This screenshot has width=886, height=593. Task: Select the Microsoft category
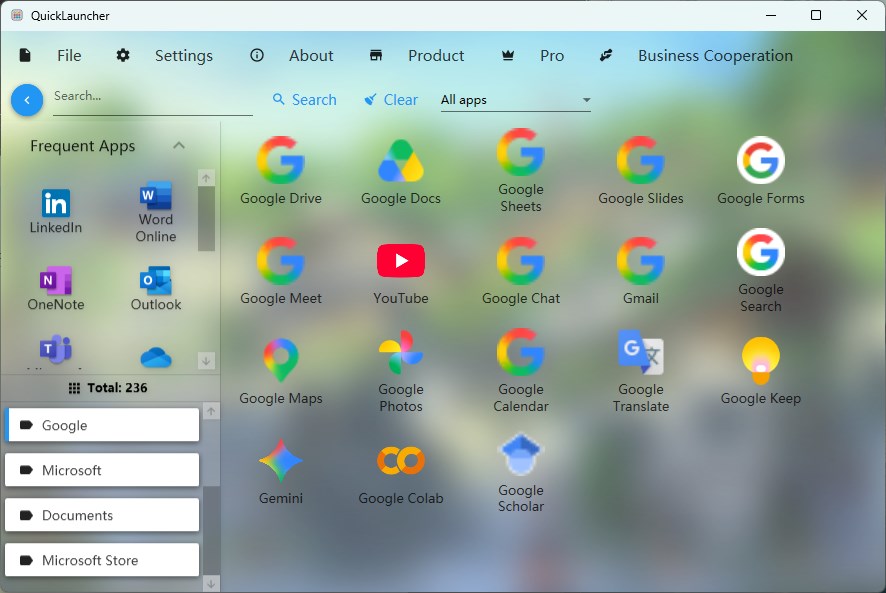click(x=102, y=470)
